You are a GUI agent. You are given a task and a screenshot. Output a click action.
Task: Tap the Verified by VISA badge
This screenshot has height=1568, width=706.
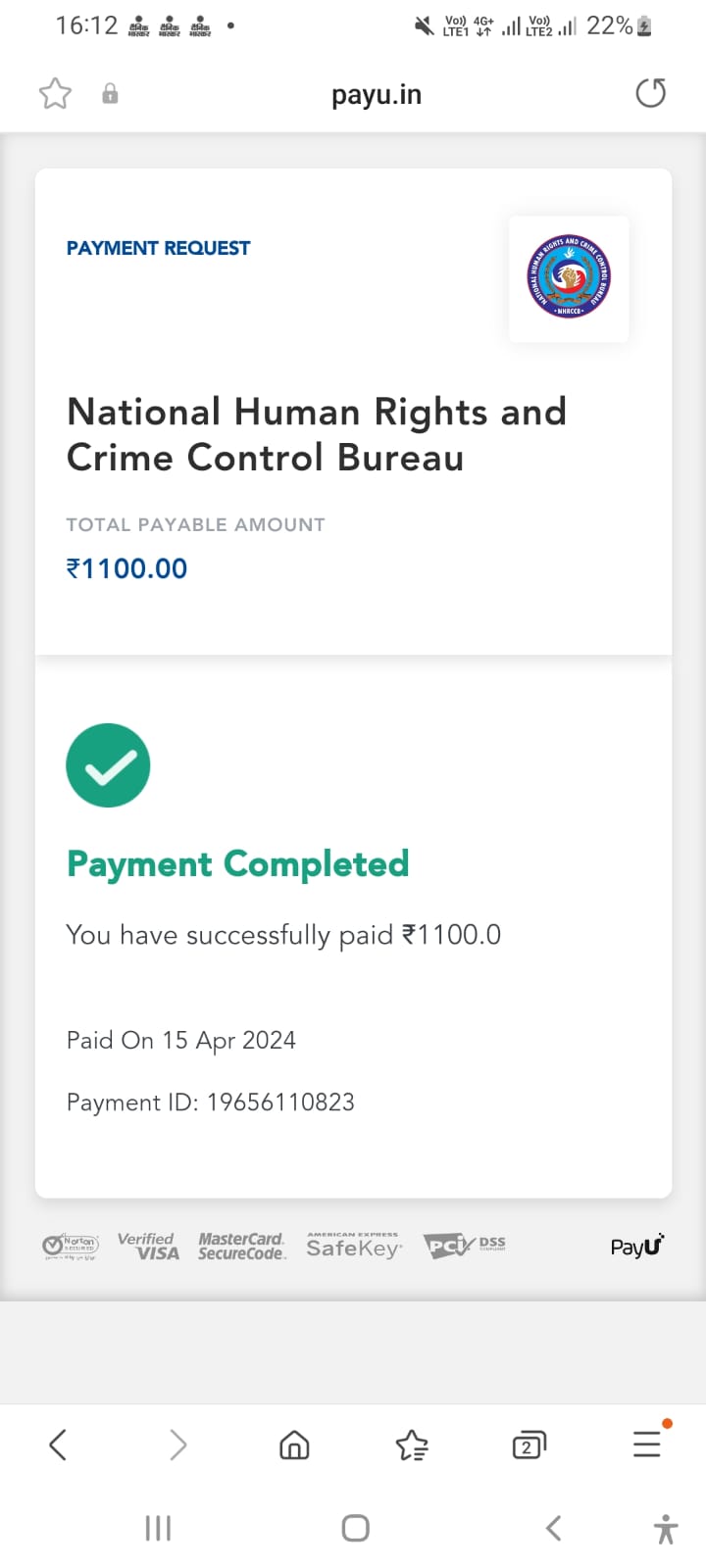(x=148, y=1247)
